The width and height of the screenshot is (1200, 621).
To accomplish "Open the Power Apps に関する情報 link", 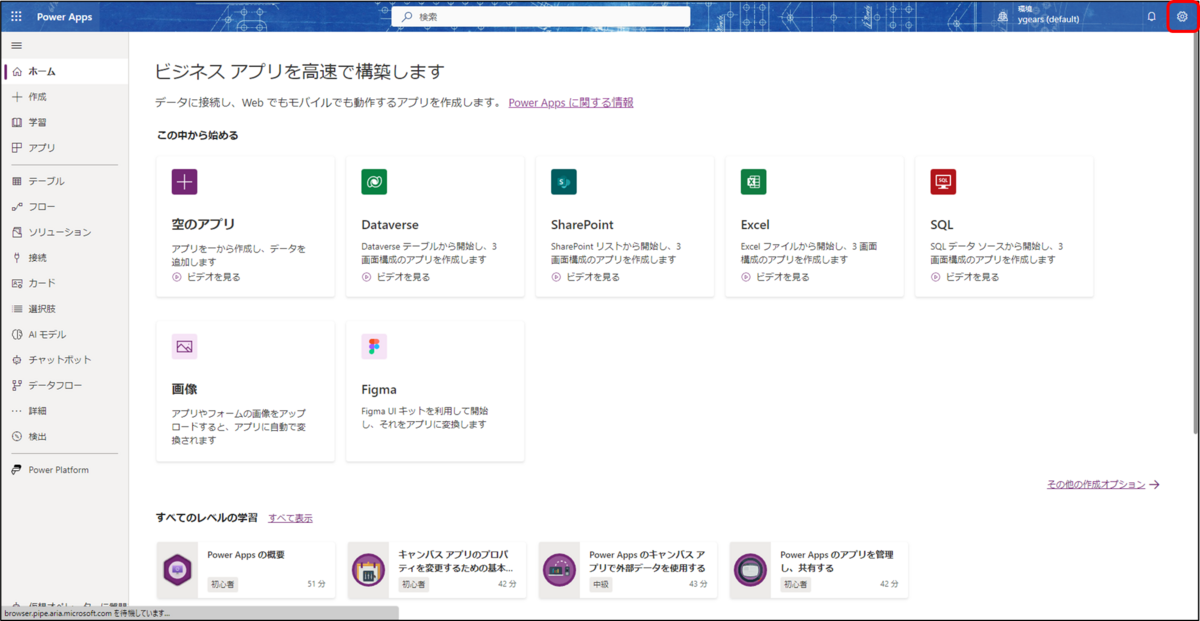I will point(571,102).
